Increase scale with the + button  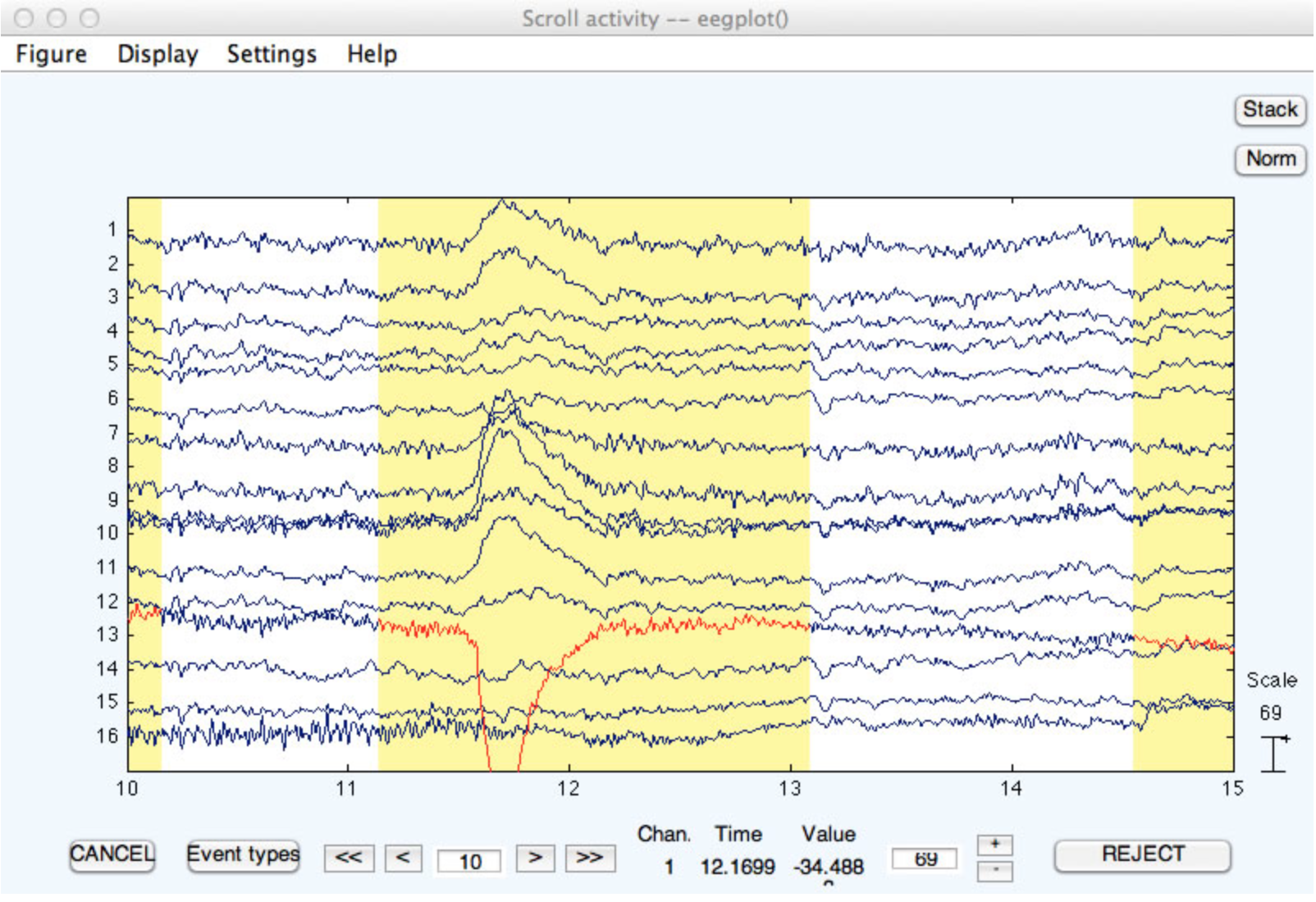(995, 844)
